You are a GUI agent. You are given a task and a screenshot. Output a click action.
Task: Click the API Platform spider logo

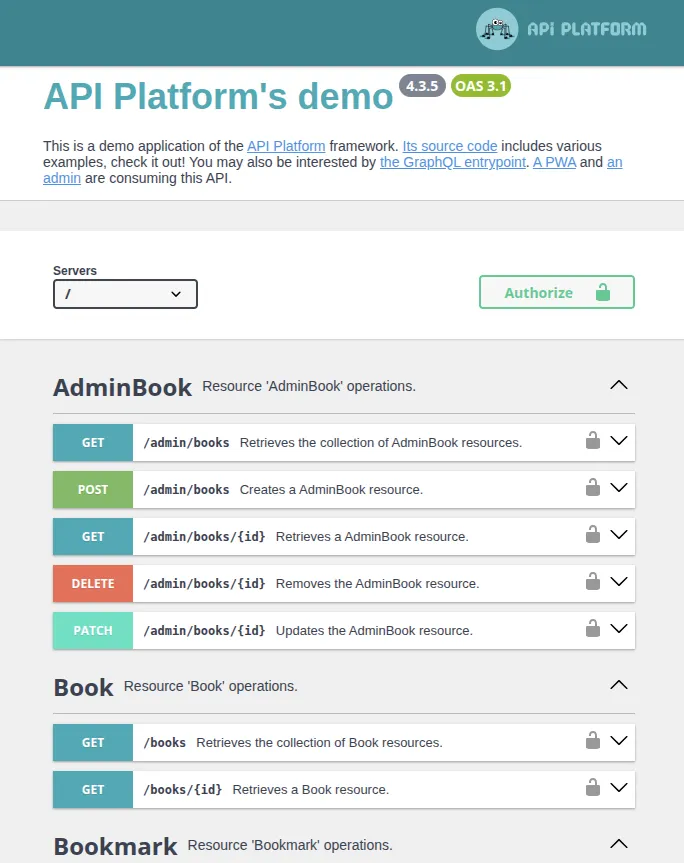tap(497, 29)
